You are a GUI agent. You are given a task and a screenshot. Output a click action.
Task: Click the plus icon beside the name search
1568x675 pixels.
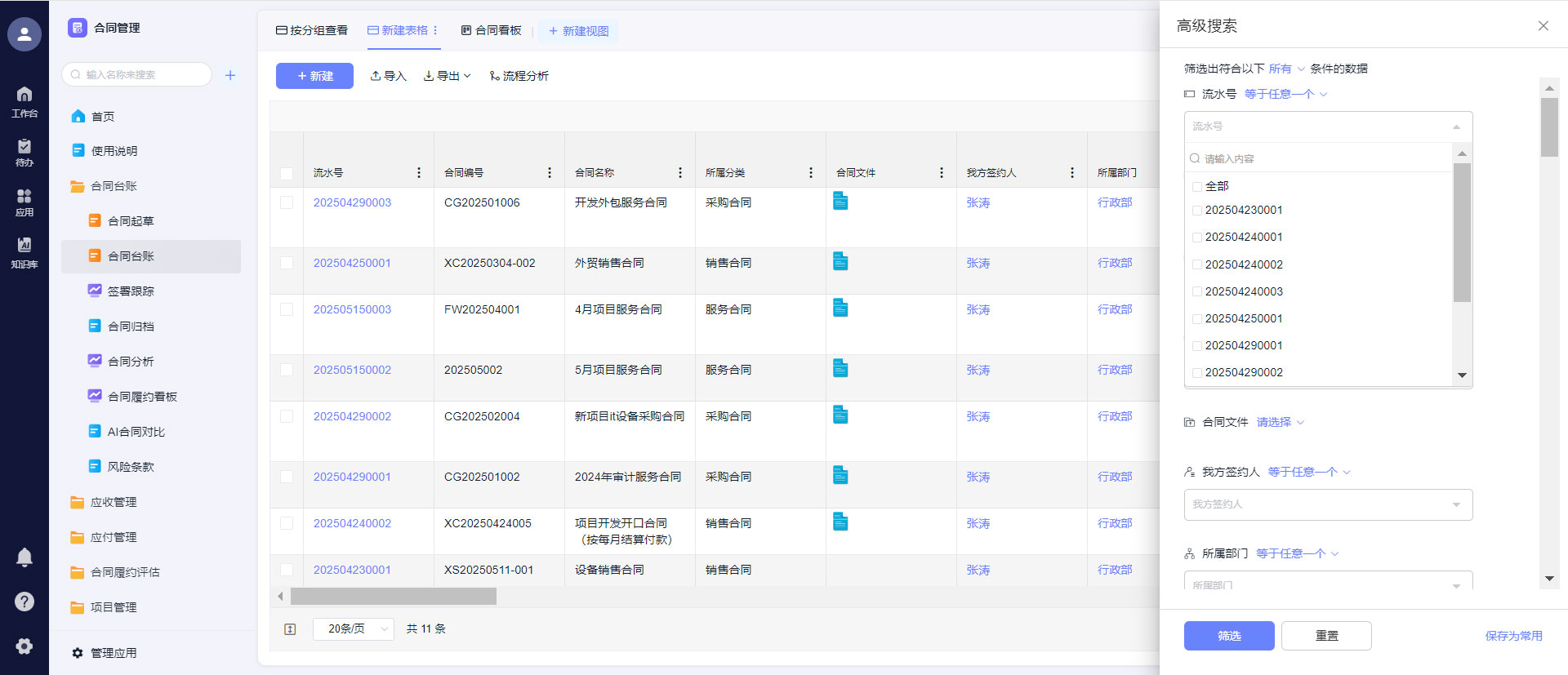point(230,75)
